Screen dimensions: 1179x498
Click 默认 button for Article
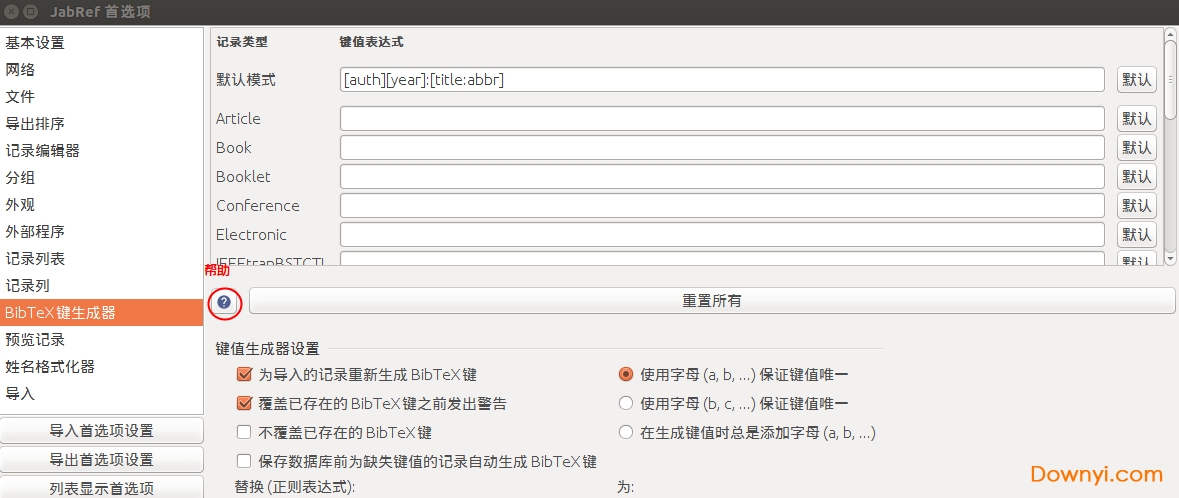pyautogui.click(x=1136, y=119)
